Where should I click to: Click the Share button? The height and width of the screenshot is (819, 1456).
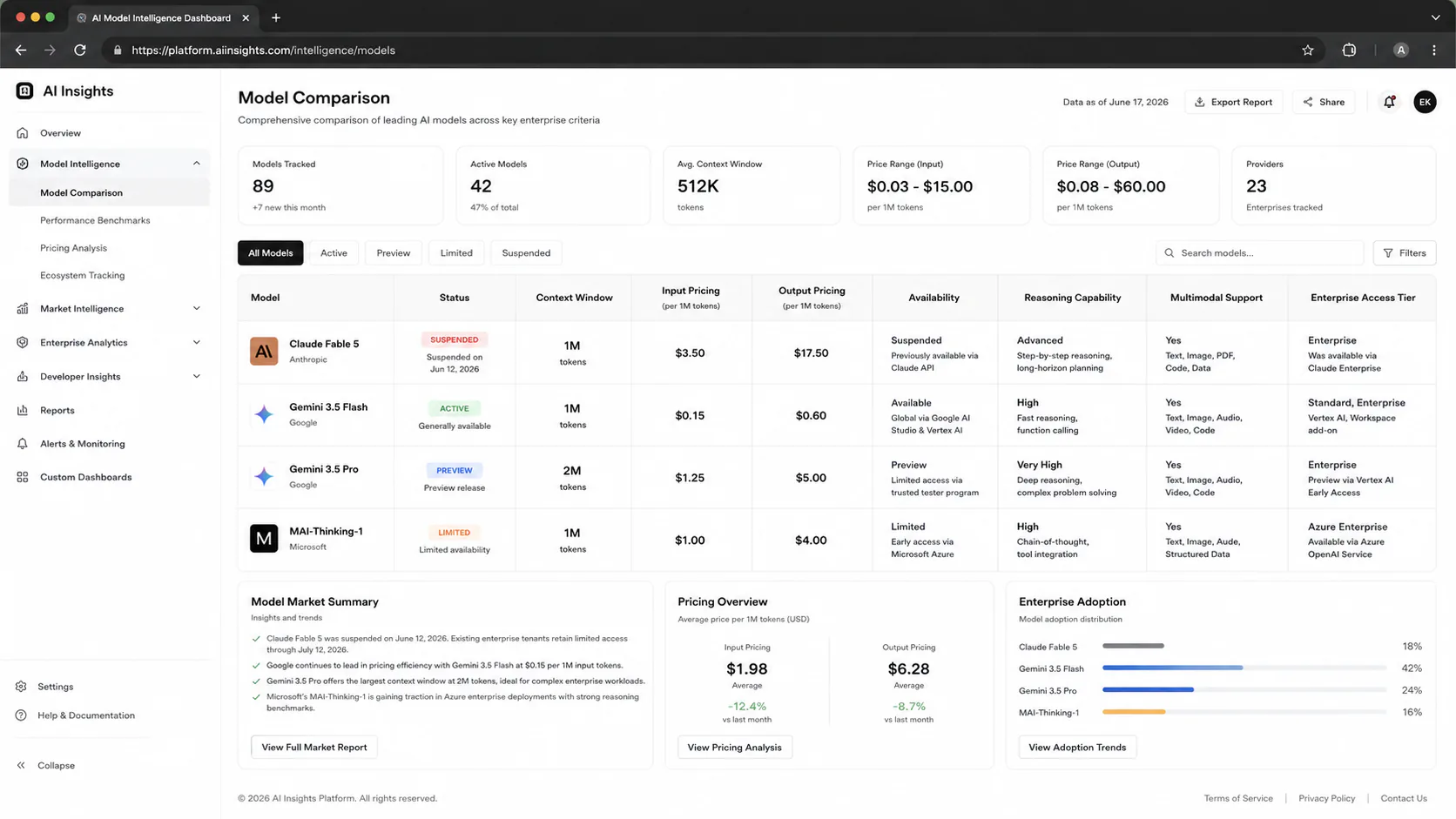(x=1324, y=102)
